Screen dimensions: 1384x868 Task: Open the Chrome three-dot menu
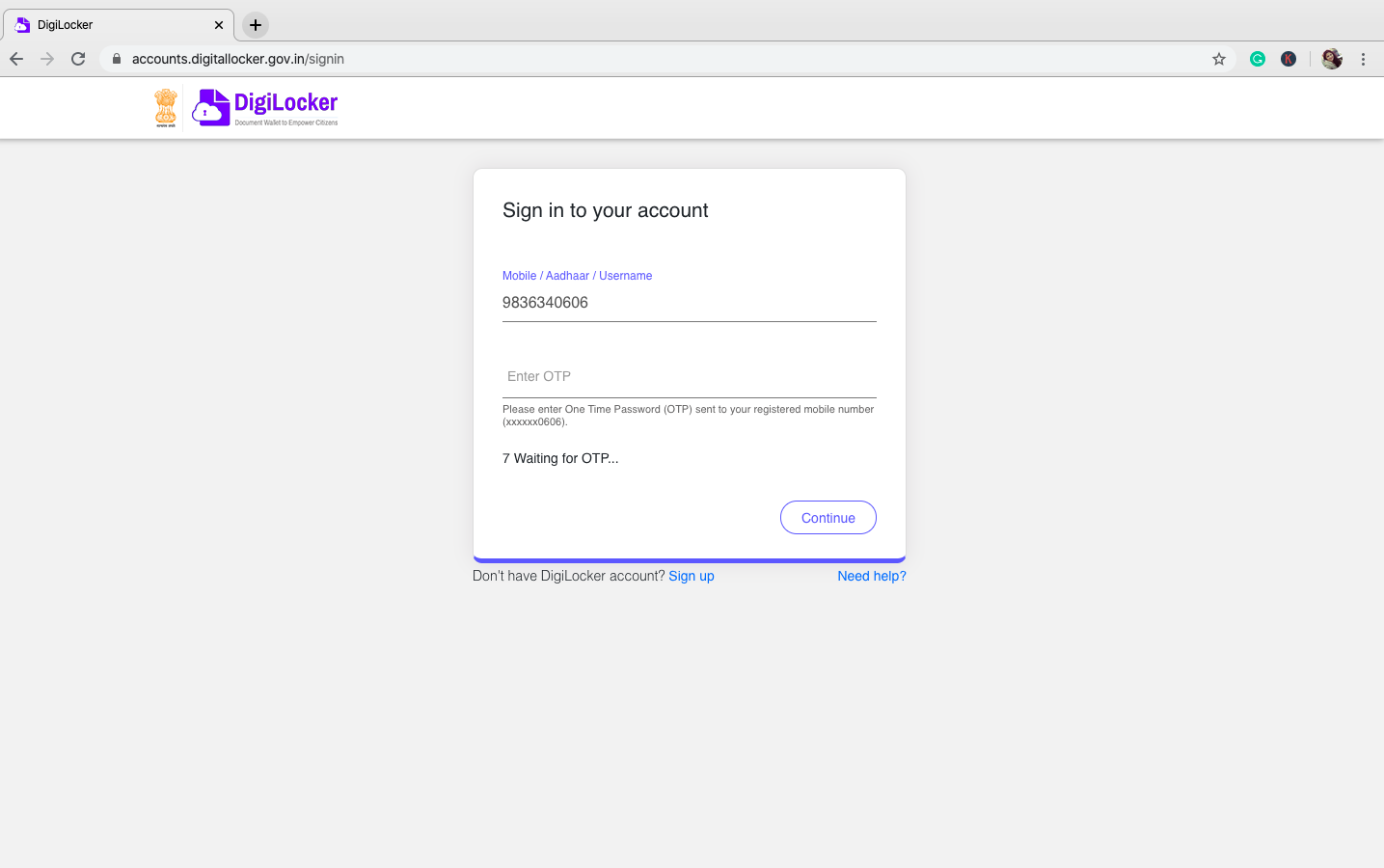[1363, 59]
